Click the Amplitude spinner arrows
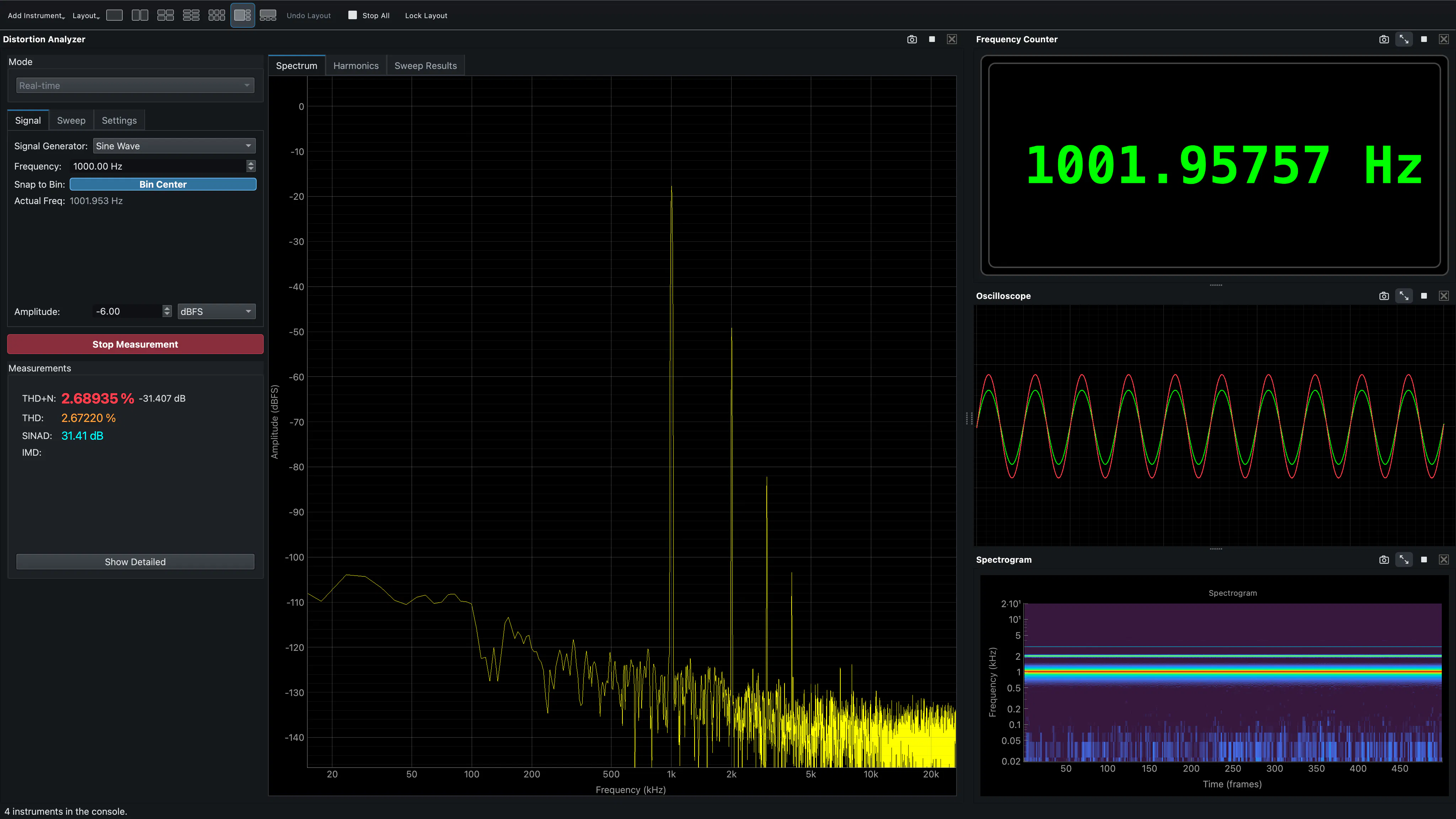1456x819 pixels. (x=167, y=311)
